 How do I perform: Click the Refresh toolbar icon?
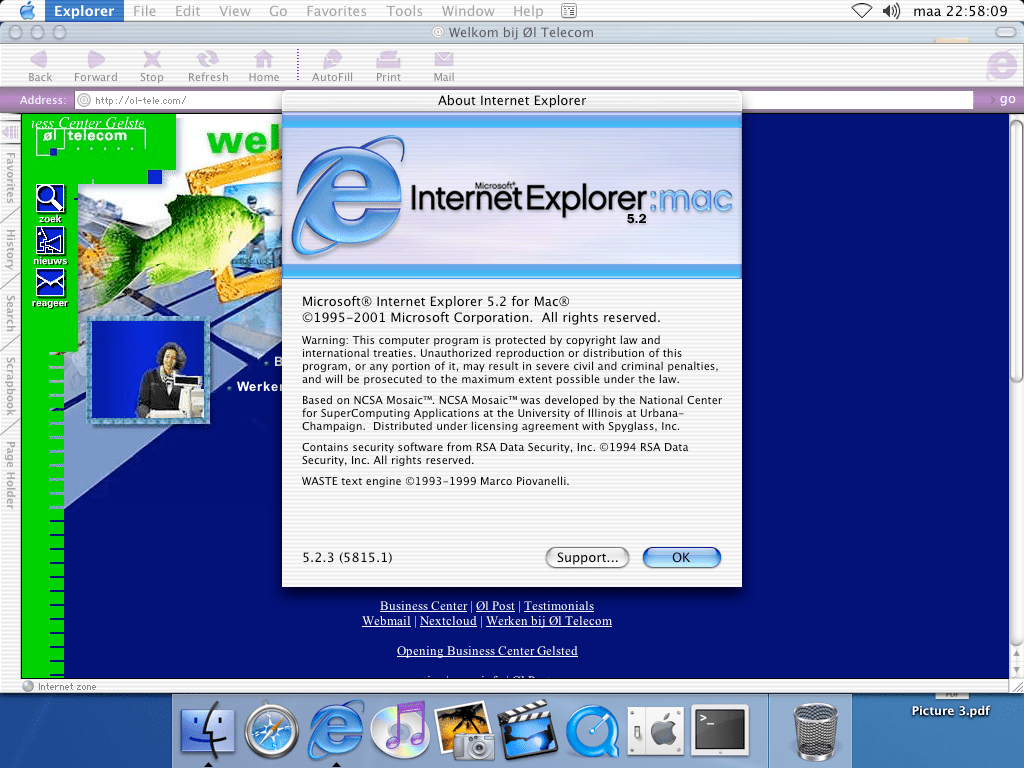pos(208,60)
